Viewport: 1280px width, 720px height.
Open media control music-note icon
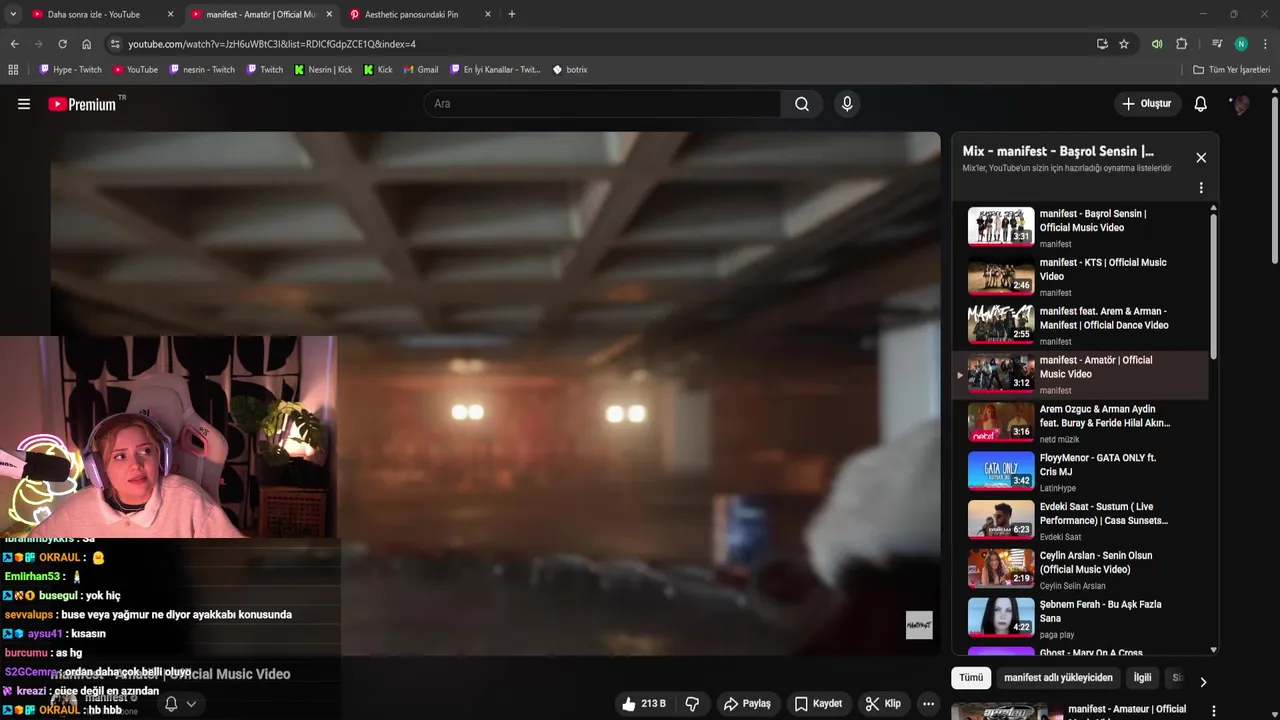[1217, 44]
